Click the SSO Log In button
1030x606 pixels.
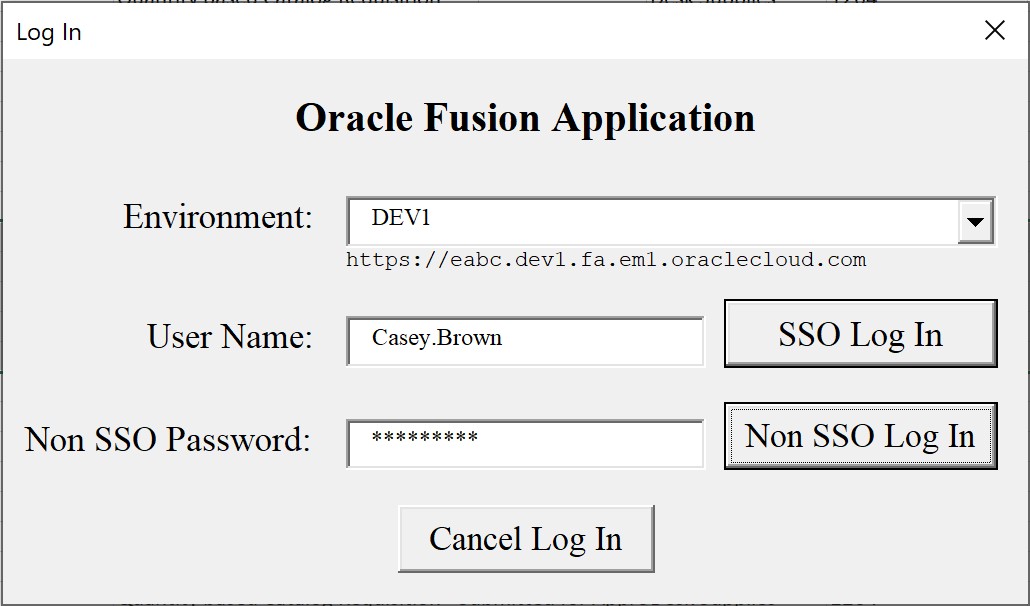(859, 334)
